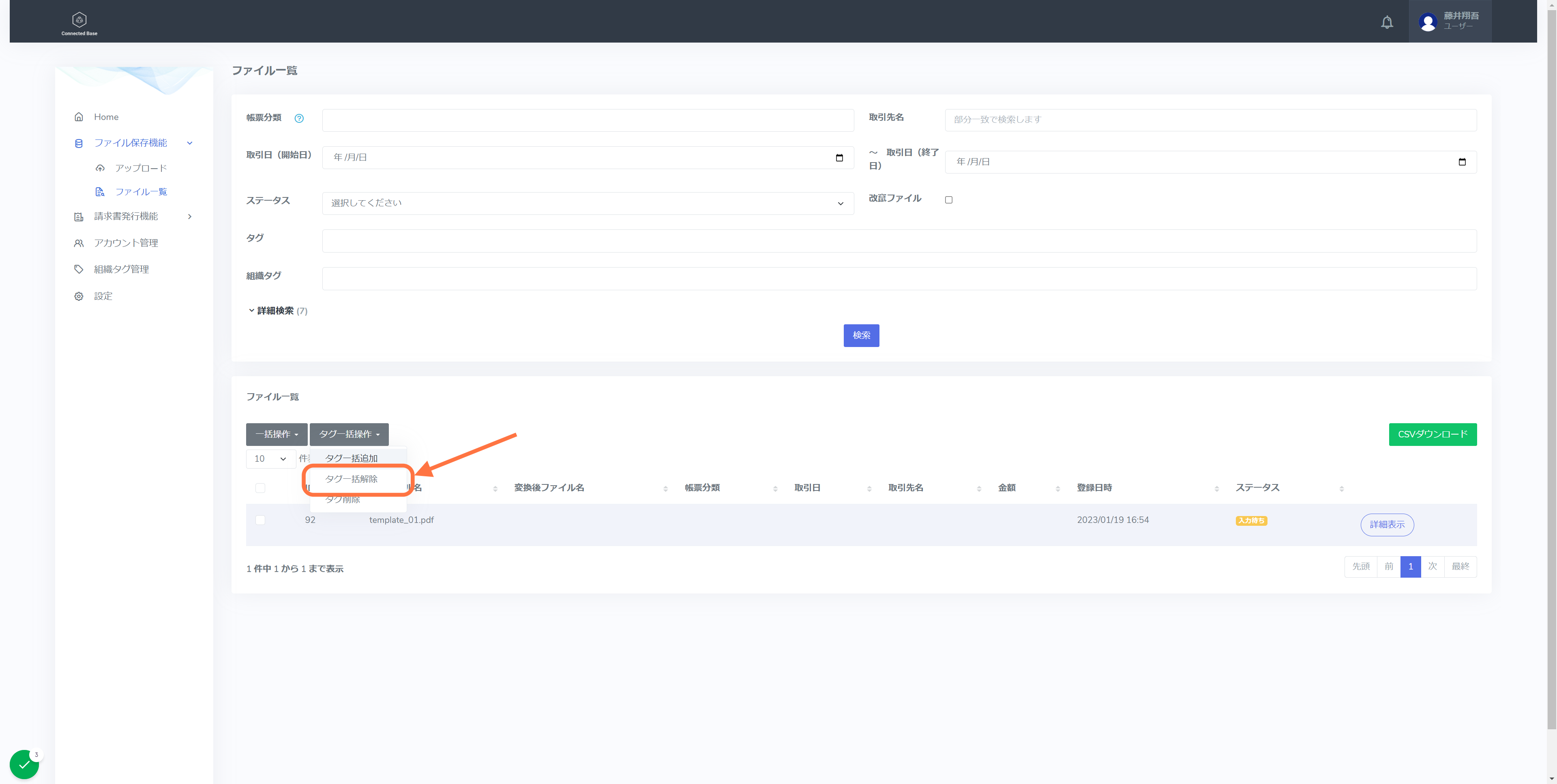Open the 一括操作 dropdown button
Image resolution: width=1557 pixels, height=784 pixels.
276,434
